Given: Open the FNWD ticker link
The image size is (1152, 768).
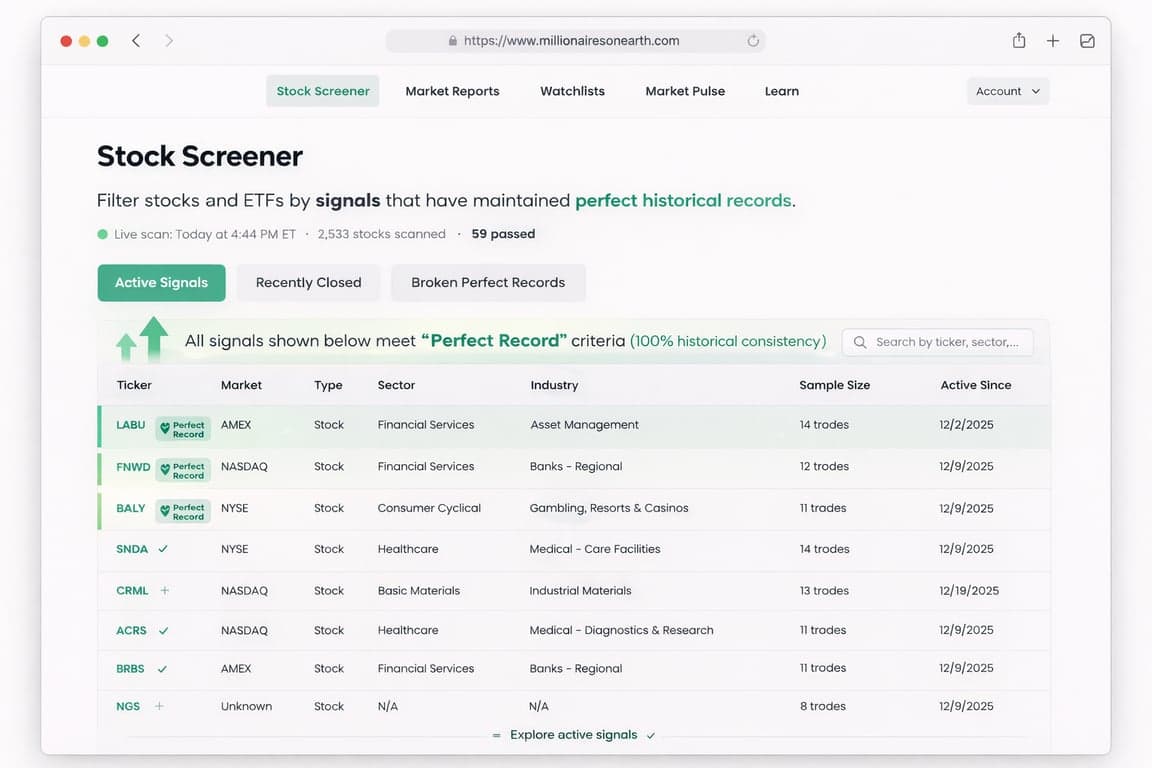Looking at the screenshot, I should tap(132, 466).
